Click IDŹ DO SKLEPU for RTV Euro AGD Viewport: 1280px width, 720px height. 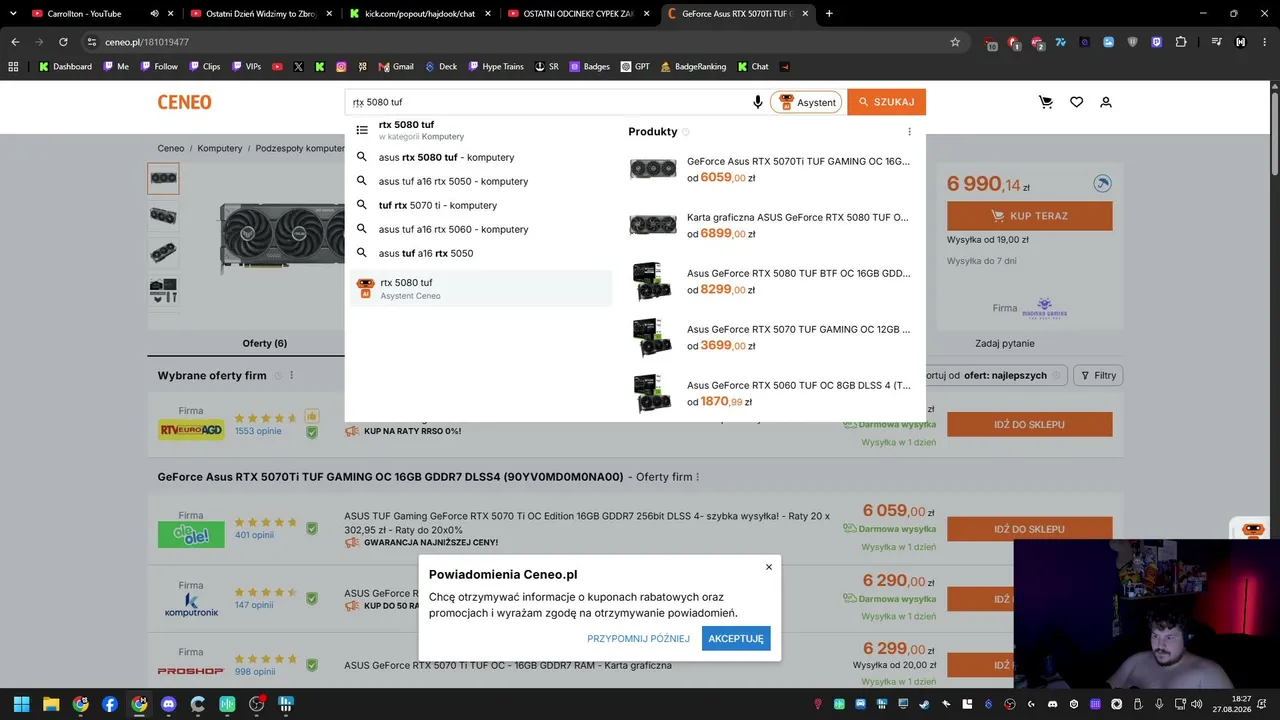coord(1029,425)
